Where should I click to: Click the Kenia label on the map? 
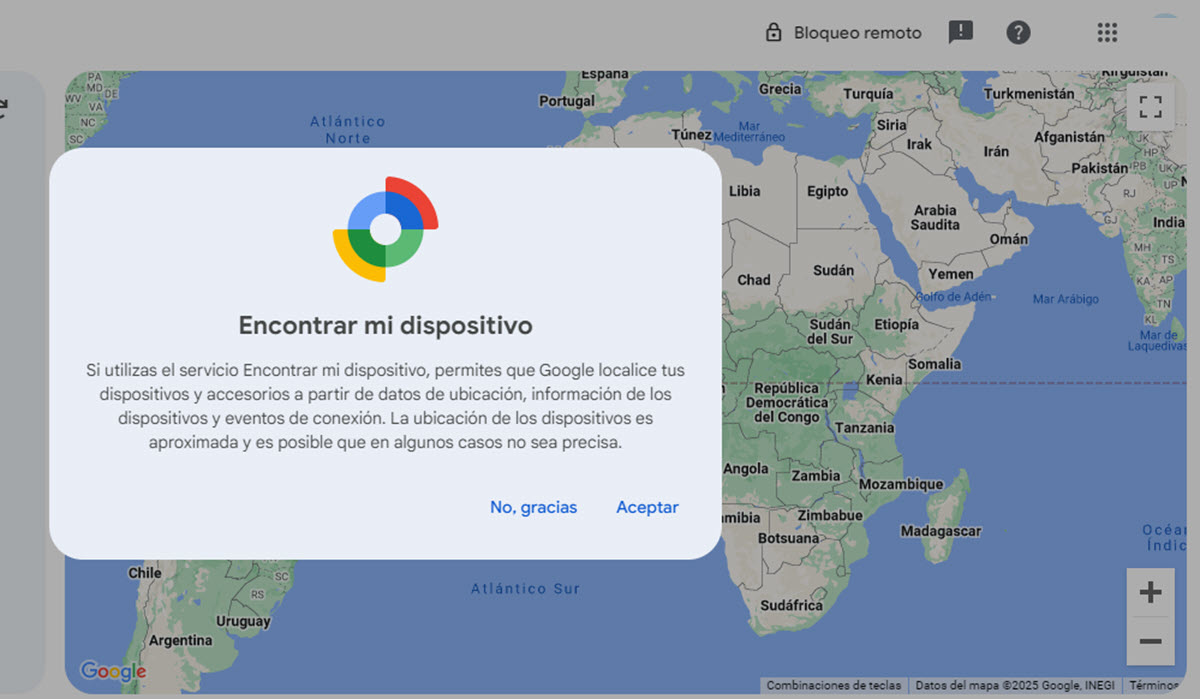click(x=884, y=380)
